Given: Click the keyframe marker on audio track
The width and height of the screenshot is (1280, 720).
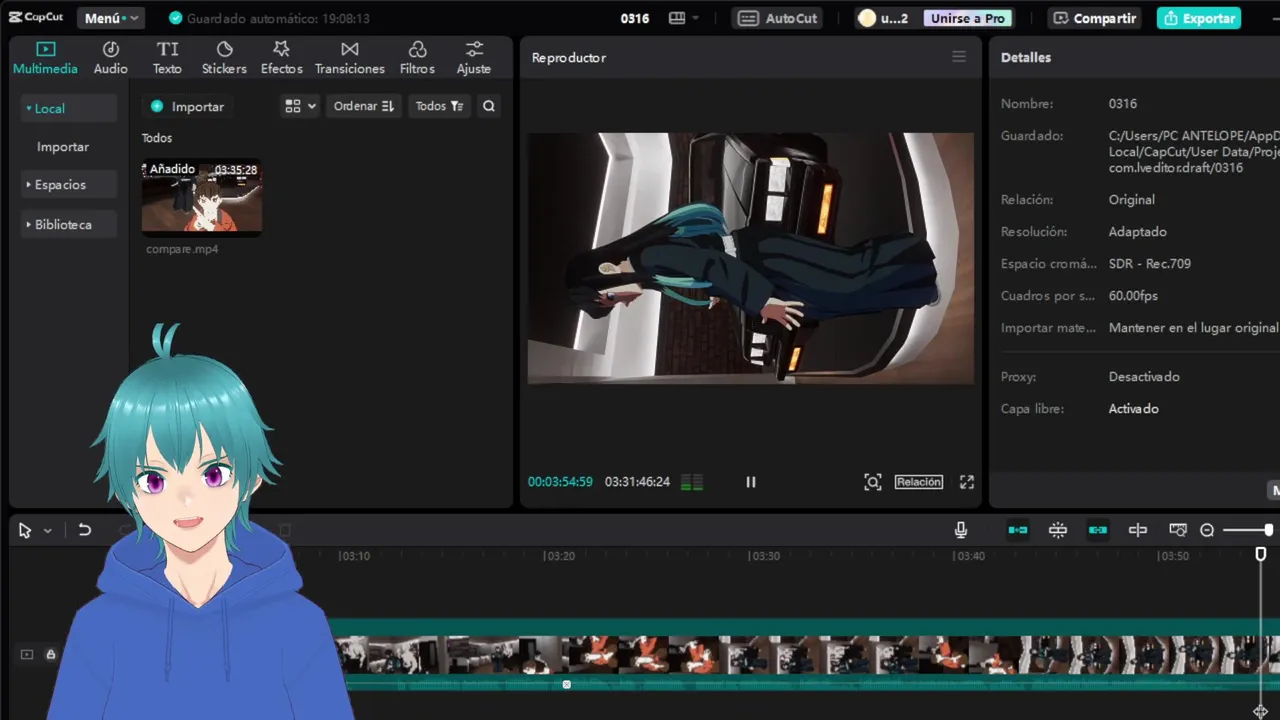Looking at the screenshot, I should coord(567,685).
